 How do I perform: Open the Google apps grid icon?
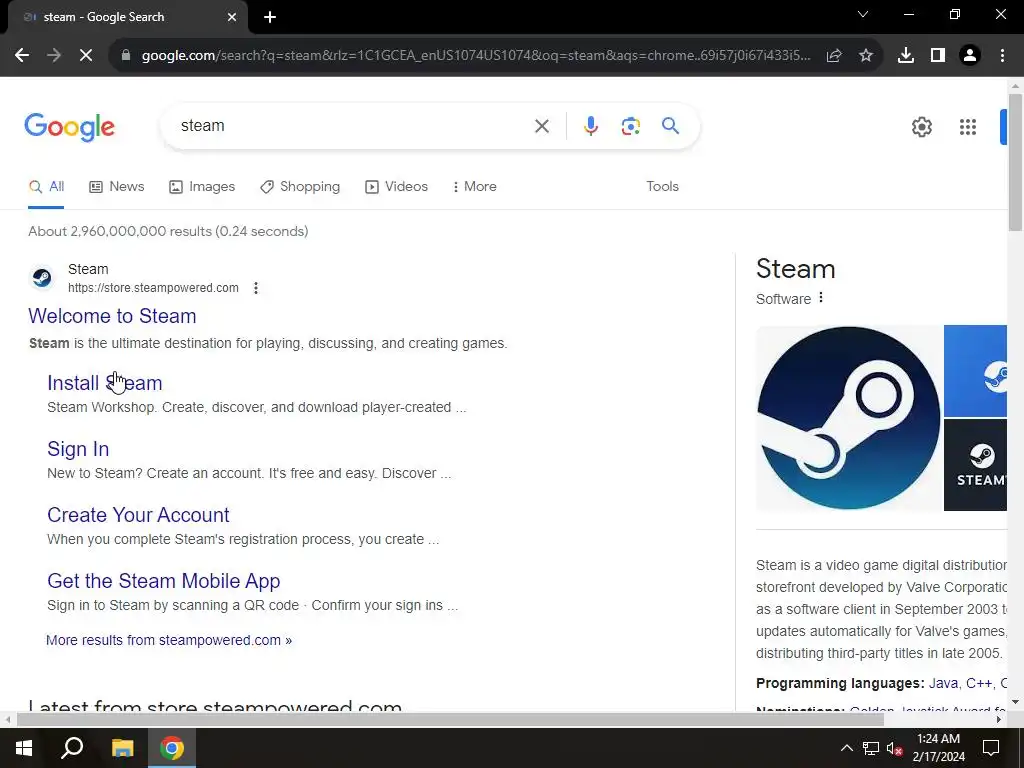click(x=968, y=127)
